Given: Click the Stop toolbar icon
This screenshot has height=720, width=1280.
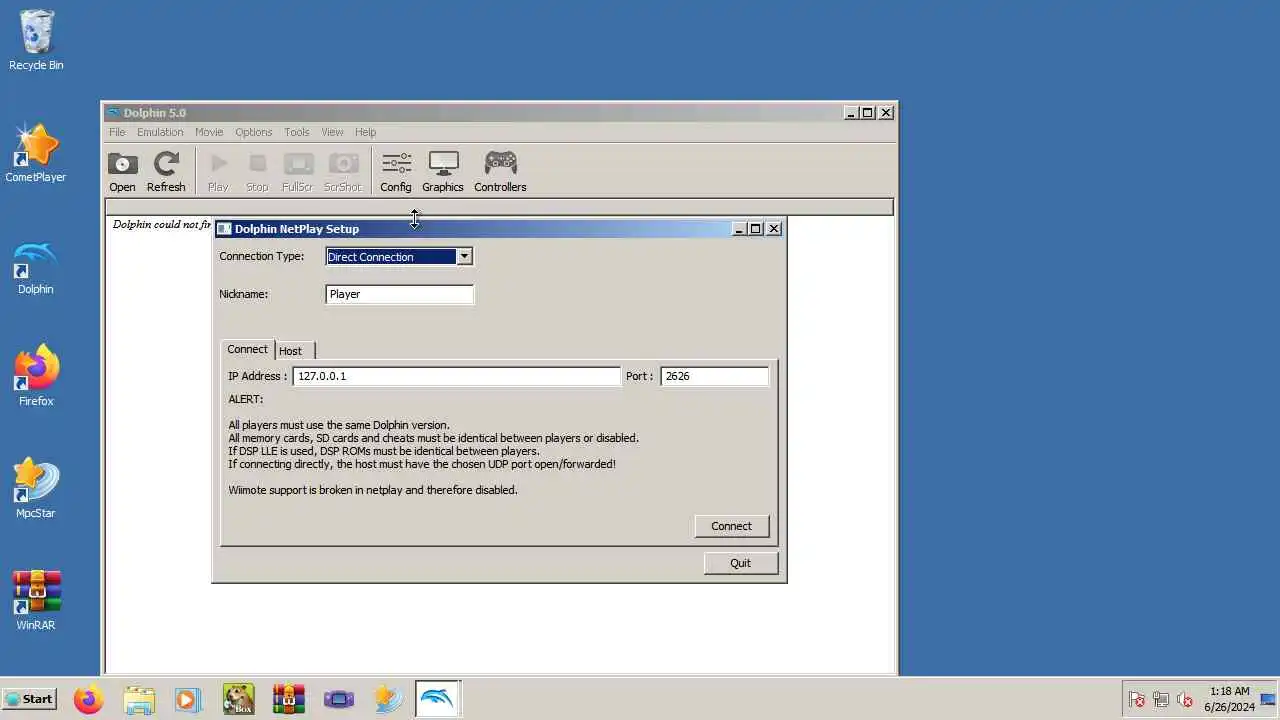Looking at the screenshot, I should tap(257, 171).
